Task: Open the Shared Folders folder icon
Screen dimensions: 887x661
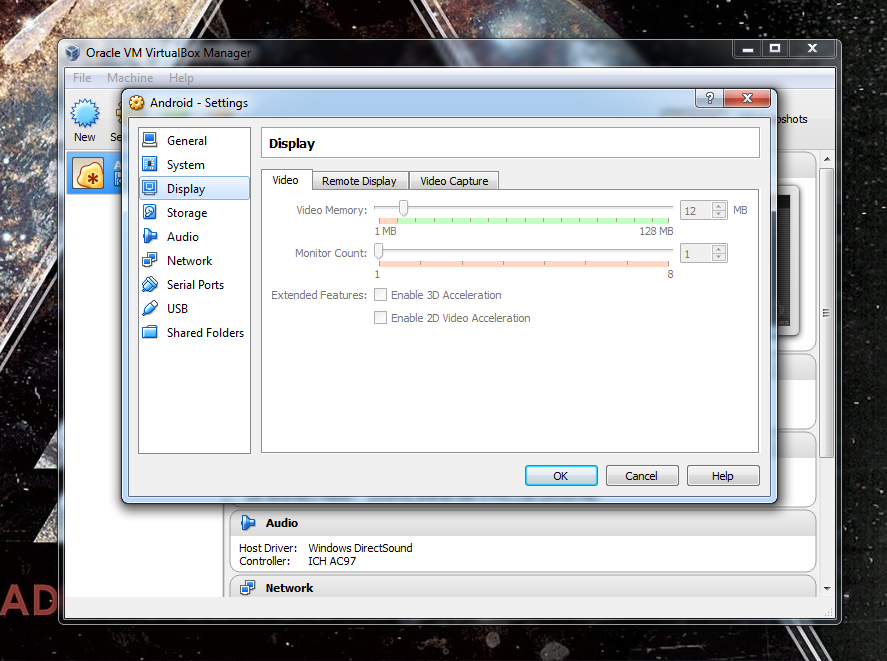Action: click(150, 332)
